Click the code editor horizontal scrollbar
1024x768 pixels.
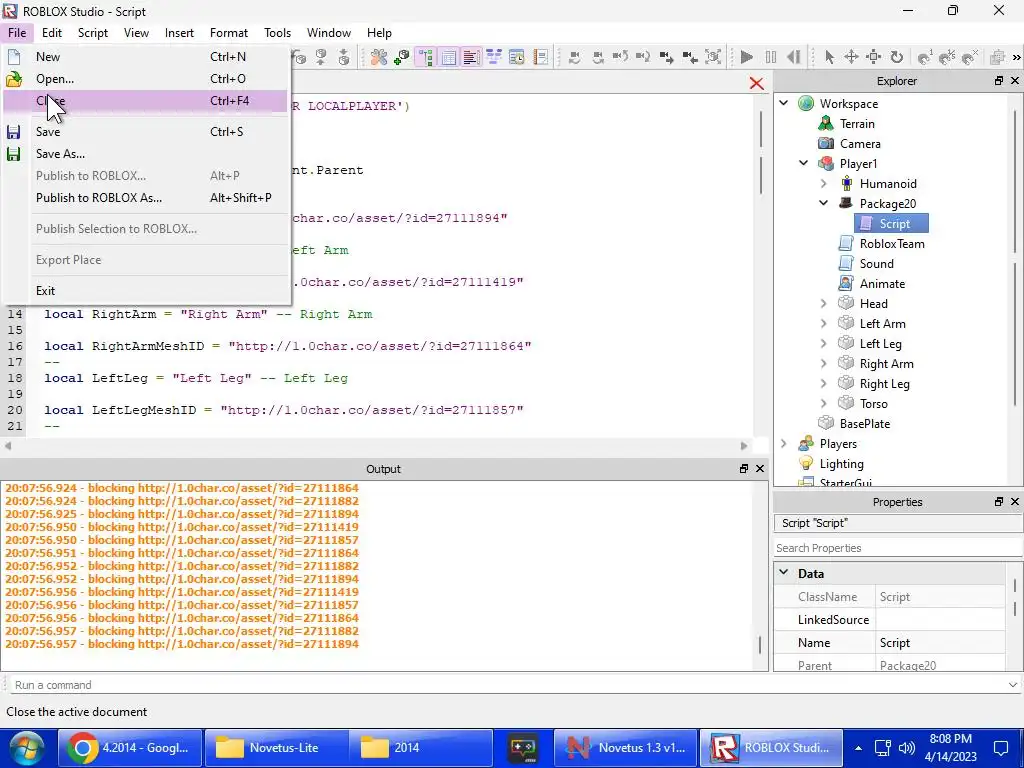pyautogui.click(x=376, y=445)
